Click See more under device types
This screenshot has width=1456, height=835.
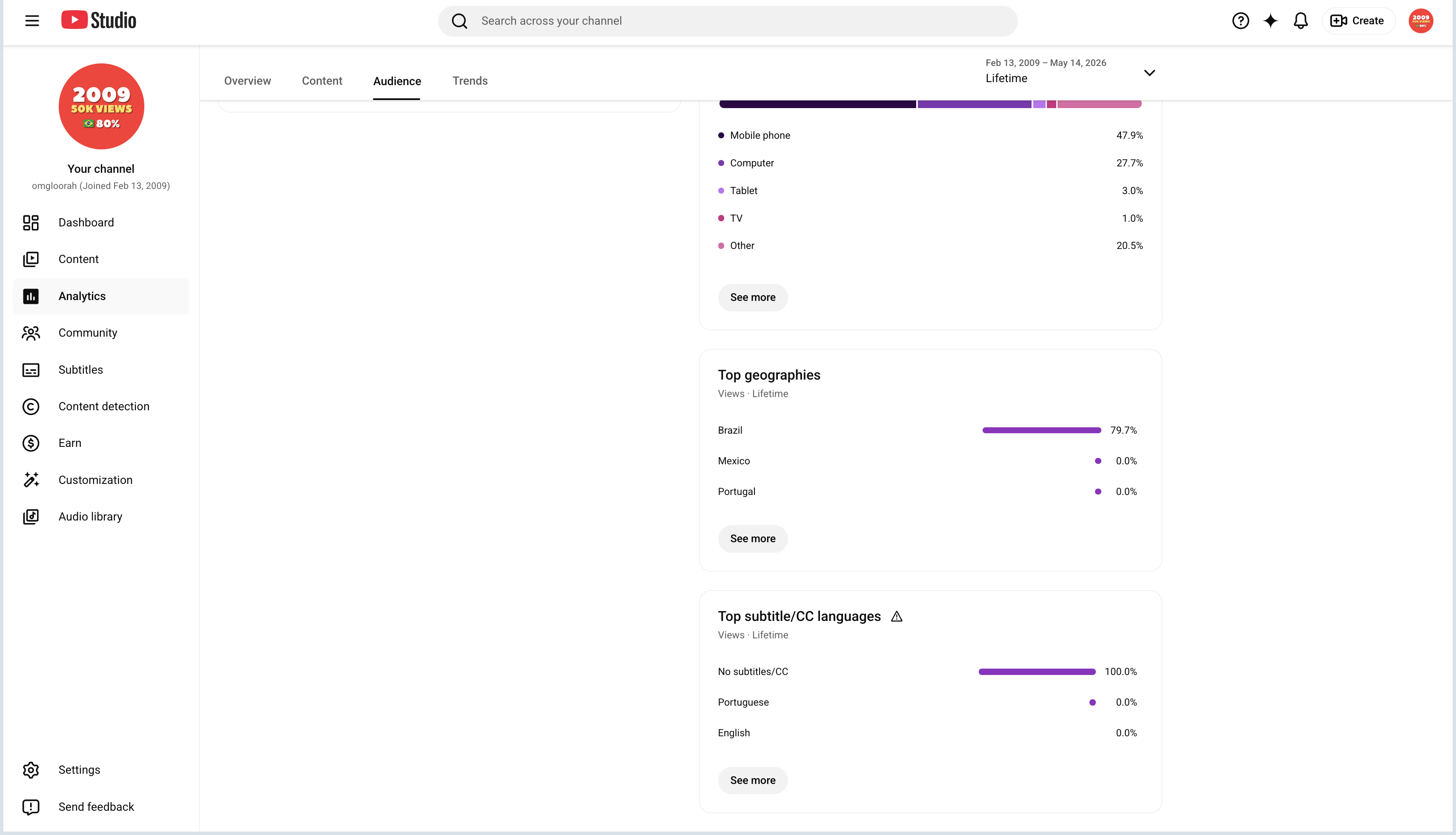click(x=753, y=297)
